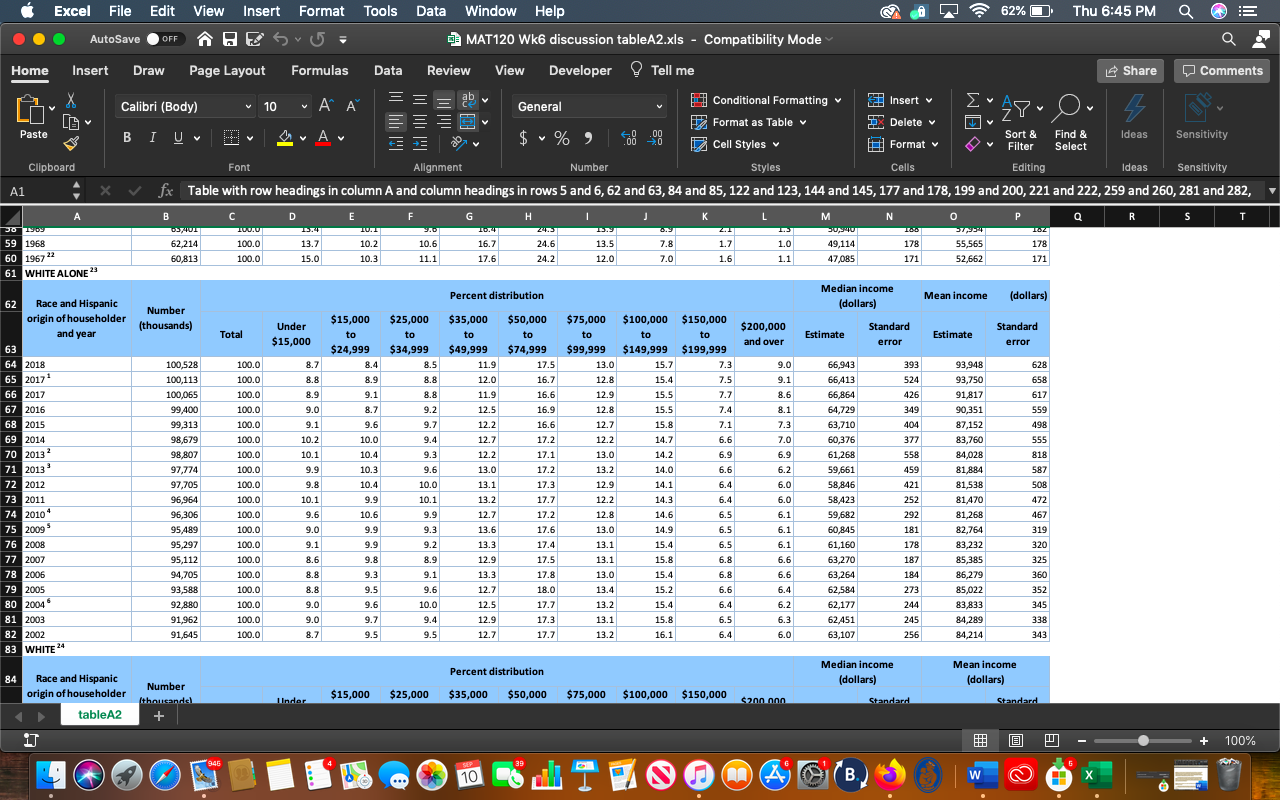Click the Save icon in title bar
Image resolution: width=1280 pixels, height=800 pixels.
pos(229,40)
